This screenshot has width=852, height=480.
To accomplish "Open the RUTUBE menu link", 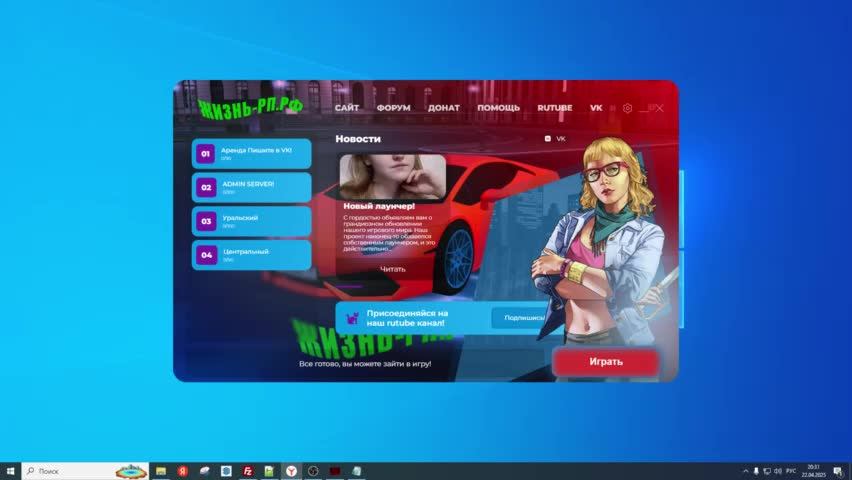I will pos(555,108).
